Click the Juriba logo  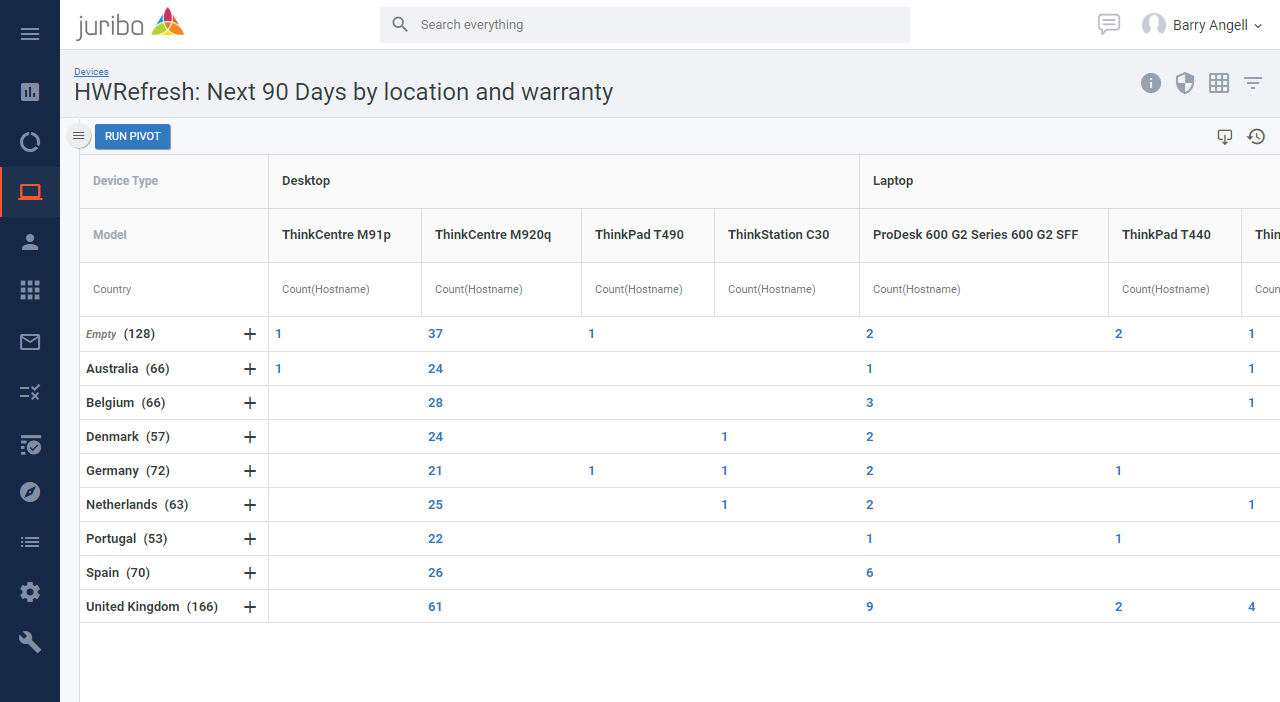(130, 24)
